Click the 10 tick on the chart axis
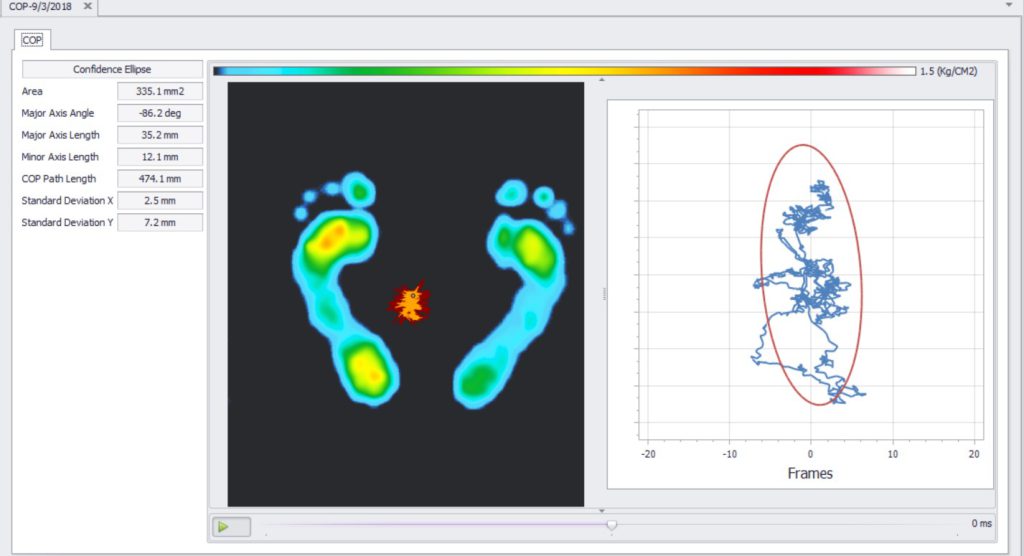This screenshot has height=556, width=1024. (x=893, y=454)
